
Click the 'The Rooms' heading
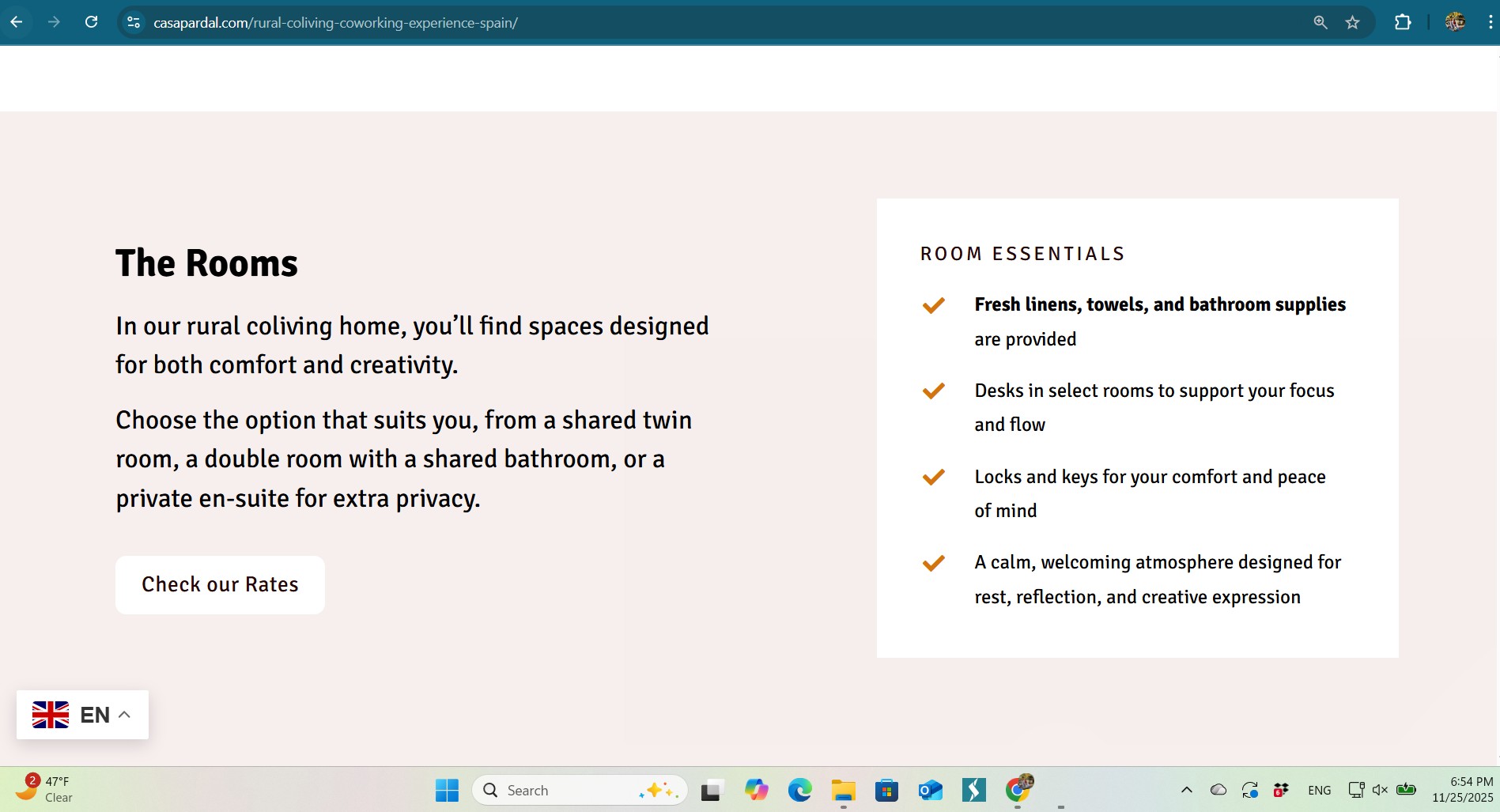206,263
